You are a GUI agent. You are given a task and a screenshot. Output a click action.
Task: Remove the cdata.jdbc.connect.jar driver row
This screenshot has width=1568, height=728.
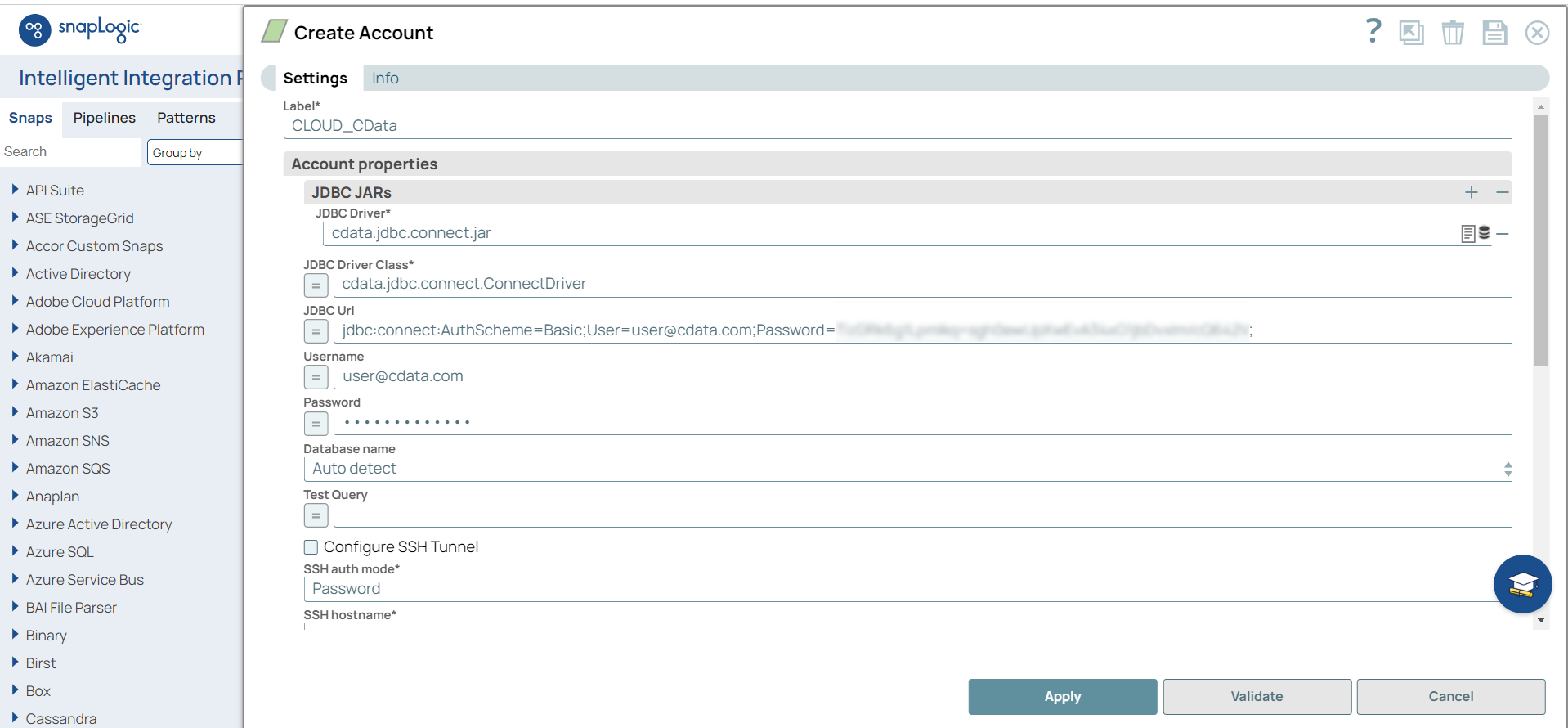point(1503,233)
